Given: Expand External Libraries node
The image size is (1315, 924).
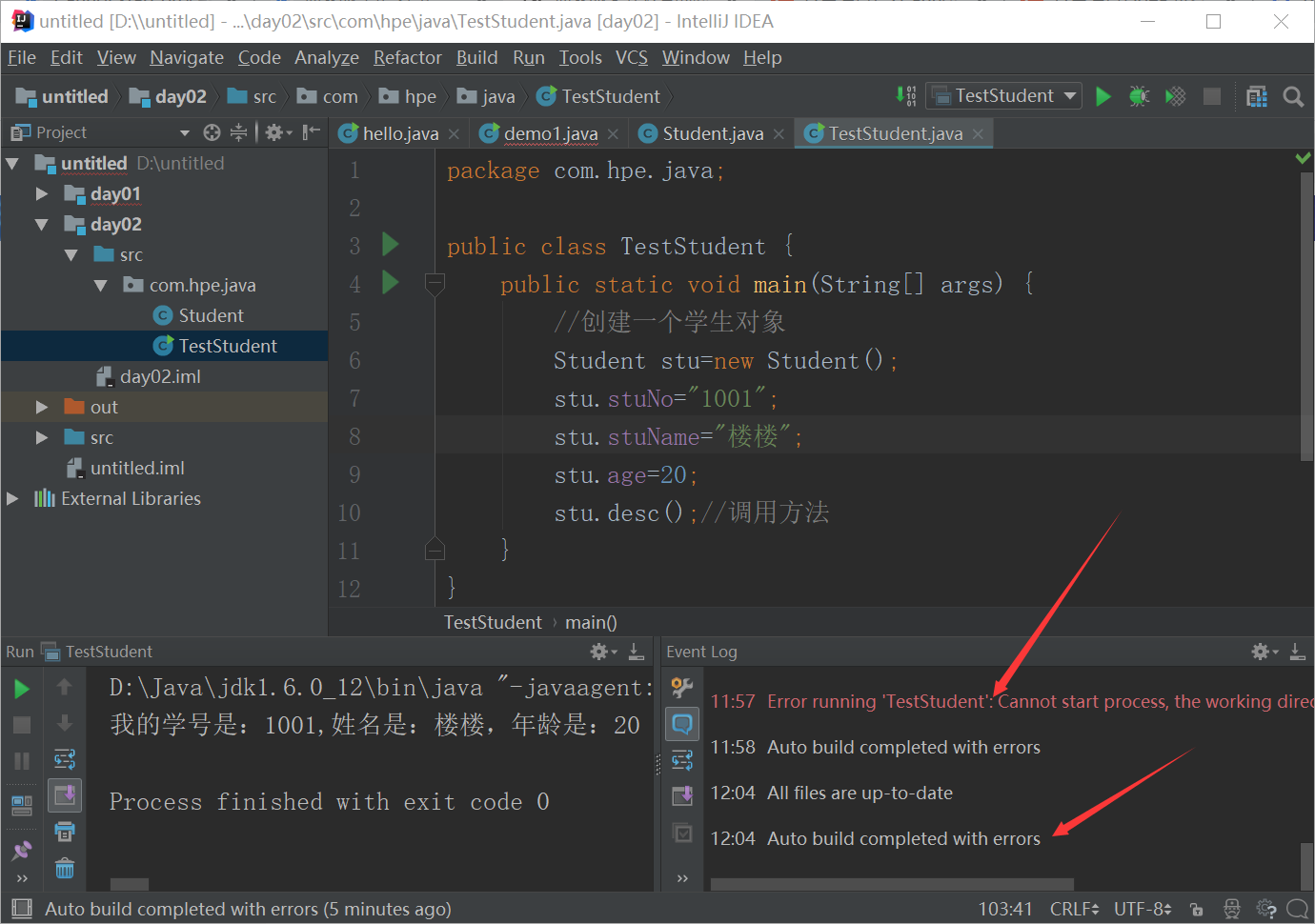Looking at the screenshot, I should (x=12, y=498).
